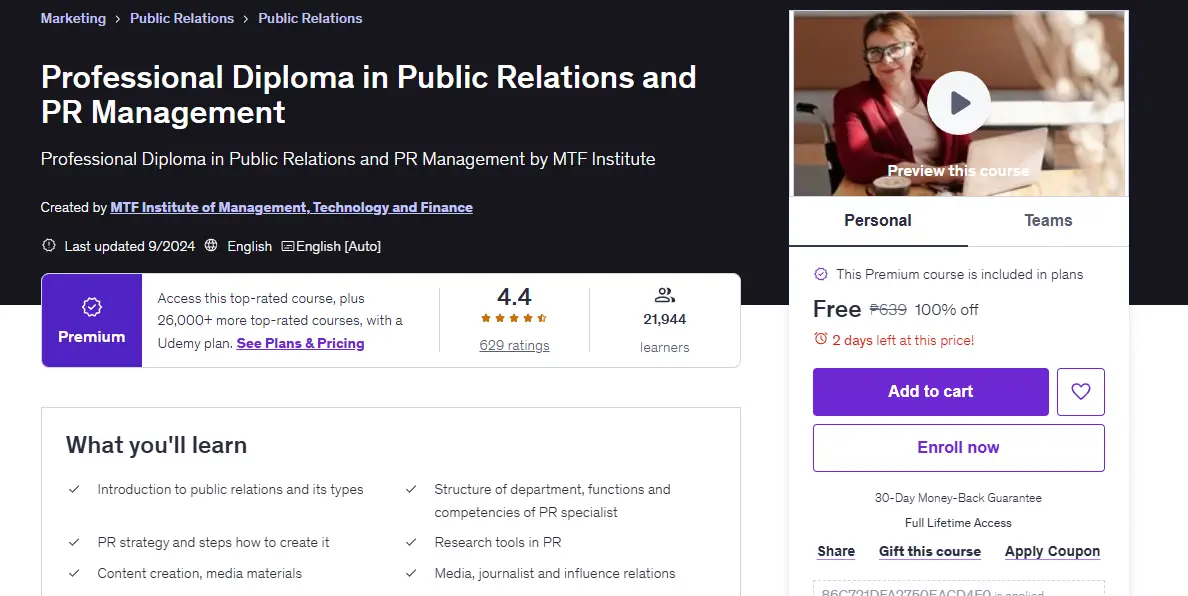
Task: Click the learners people icon
Action: pos(664,295)
